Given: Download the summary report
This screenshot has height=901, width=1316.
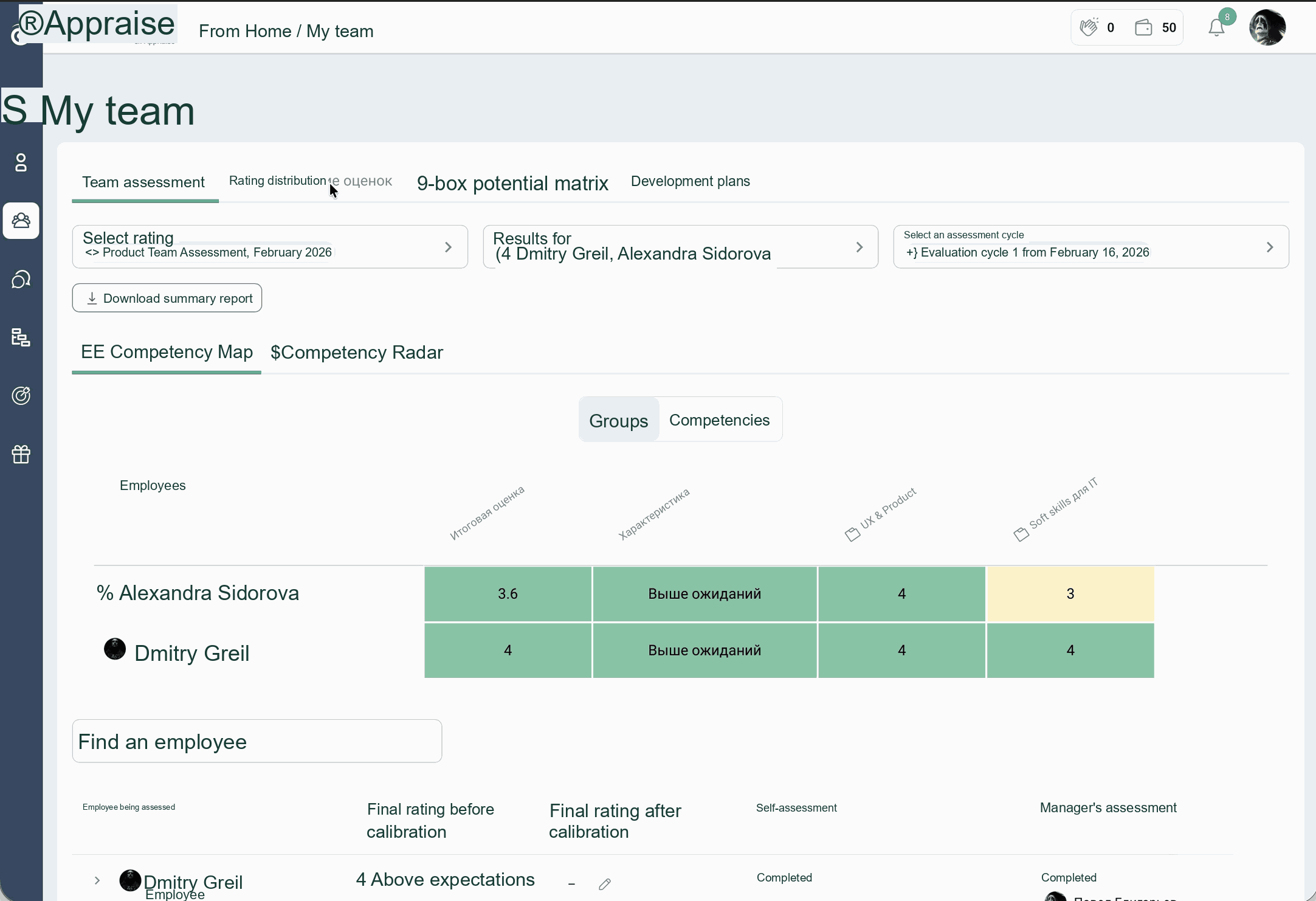Looking at the screenshot, I should 167,298.
